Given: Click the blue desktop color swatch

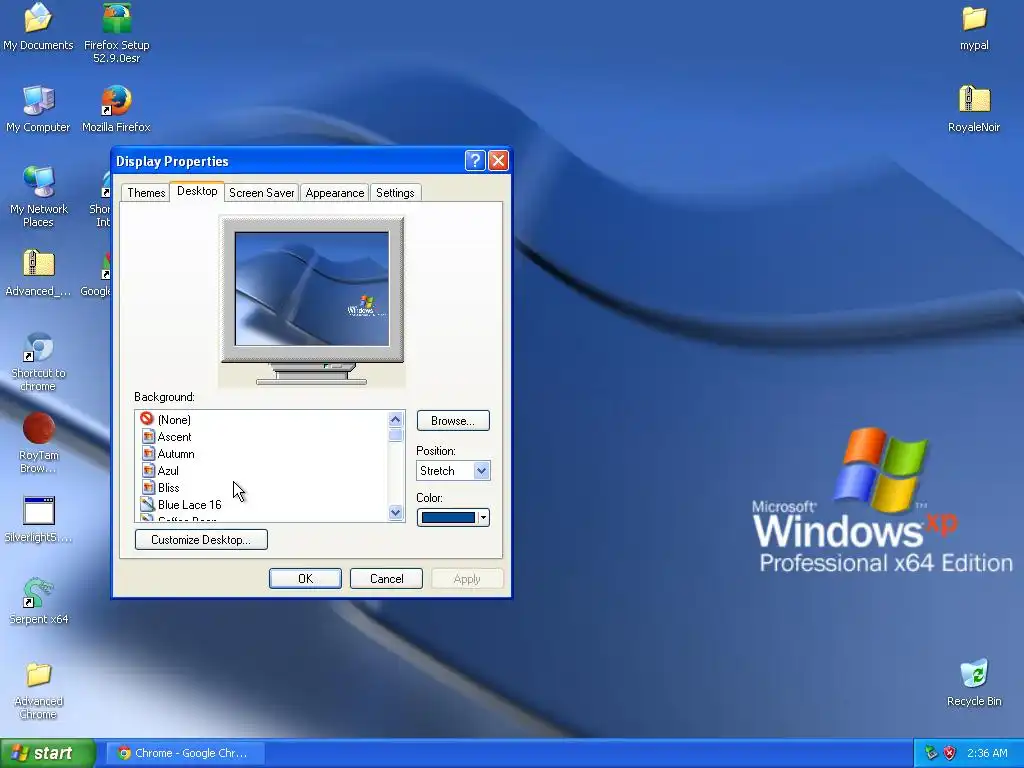Looking at the screenshot, I should tap(448, 517).
